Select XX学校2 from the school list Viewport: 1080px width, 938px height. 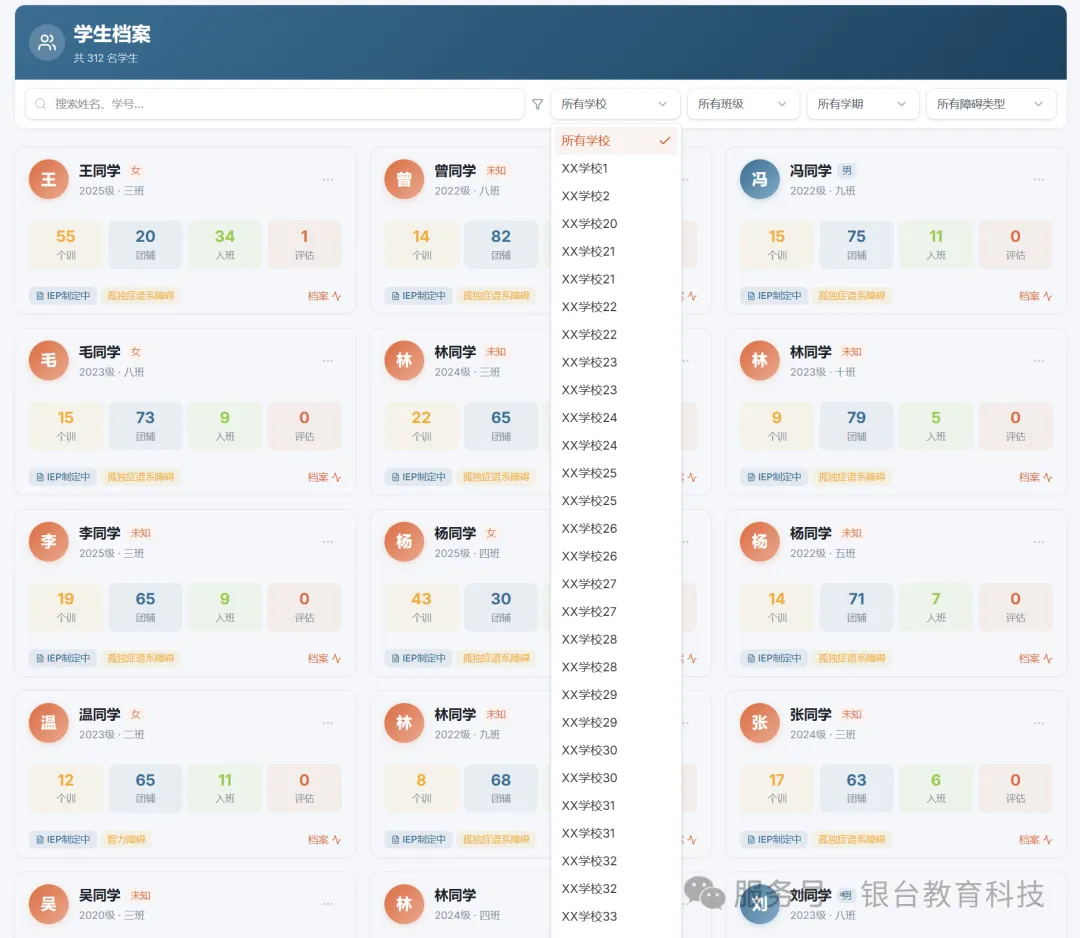(616, 196)
